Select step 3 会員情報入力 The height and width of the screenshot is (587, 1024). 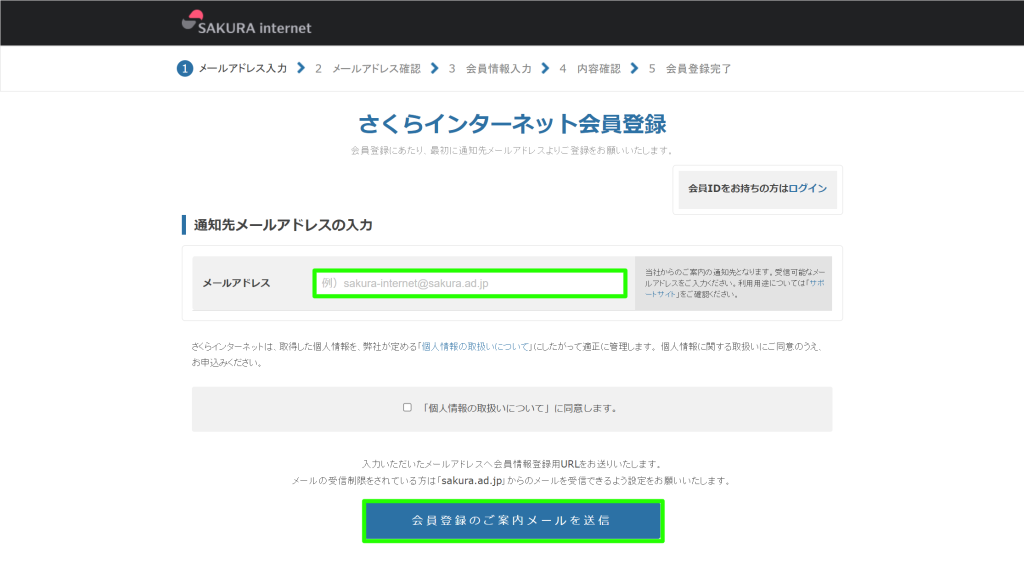[x=490, y=69]
